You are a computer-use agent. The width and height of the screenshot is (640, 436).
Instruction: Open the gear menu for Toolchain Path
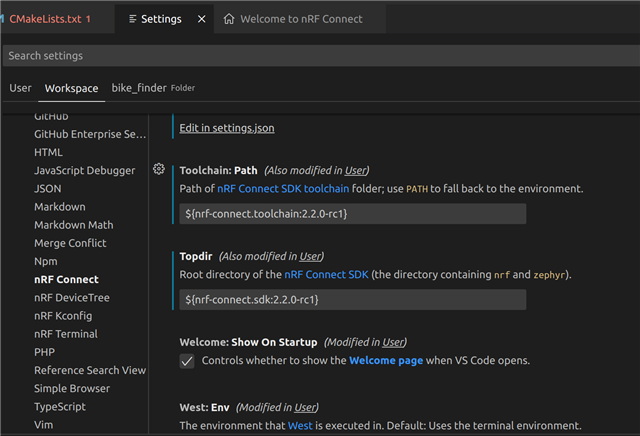[x=159, y=169]
